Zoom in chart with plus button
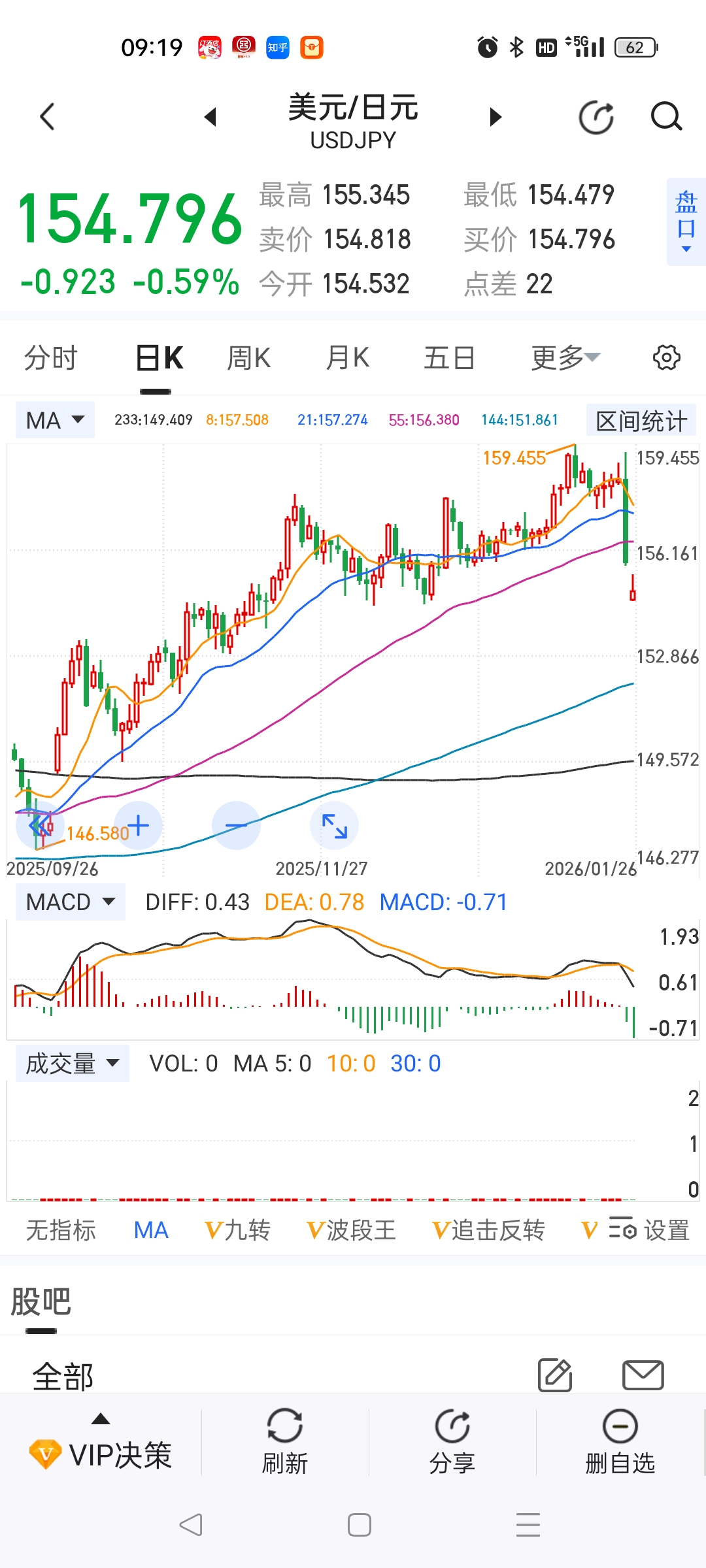706x1568 pixels. pos(138,826)
